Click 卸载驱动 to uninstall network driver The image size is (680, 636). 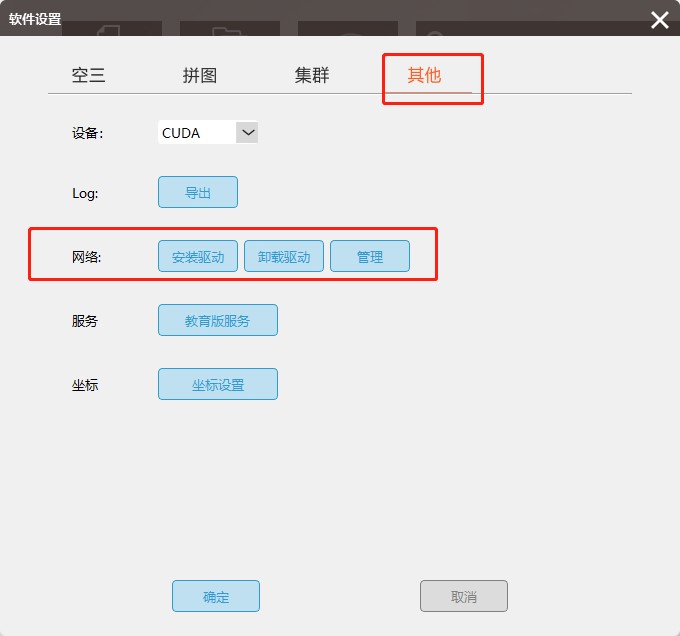point(284,256)
